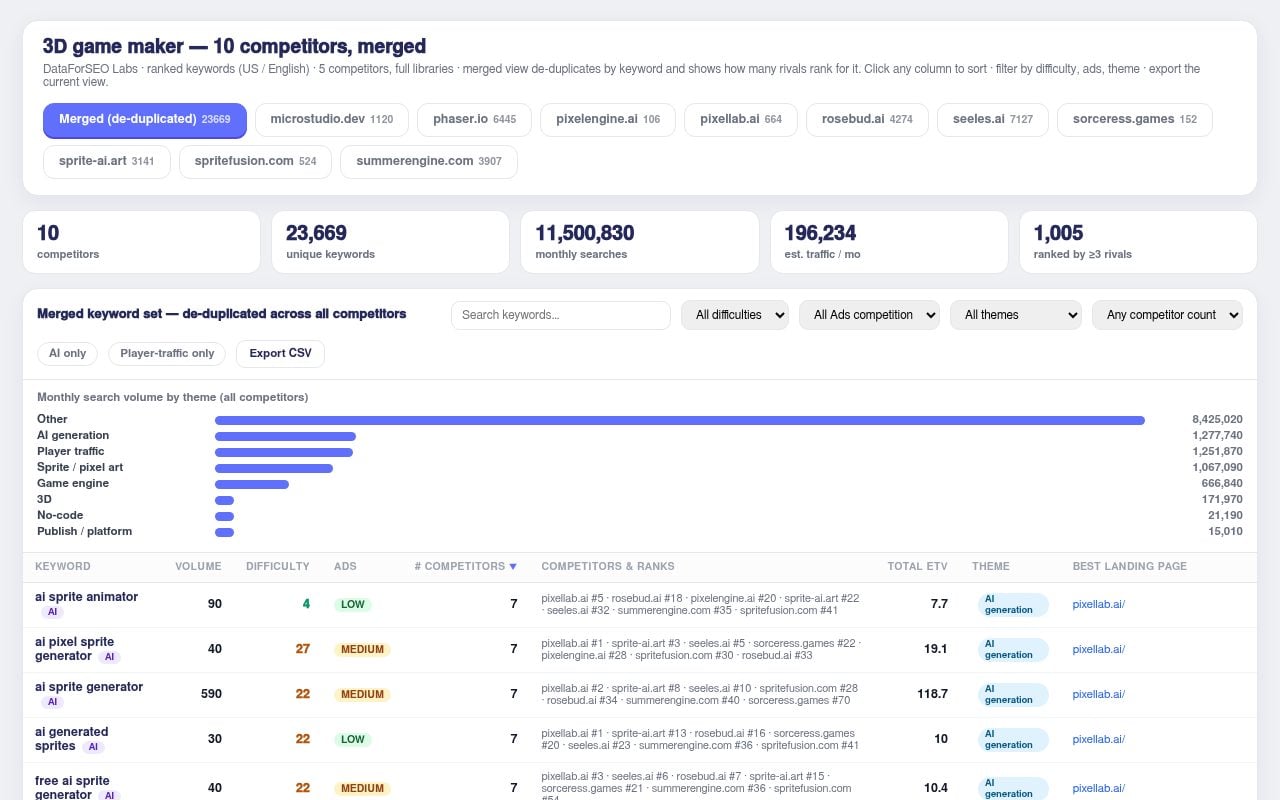Select spritefusion.com tab
The image size is (1280, 800).
(255, 161)
